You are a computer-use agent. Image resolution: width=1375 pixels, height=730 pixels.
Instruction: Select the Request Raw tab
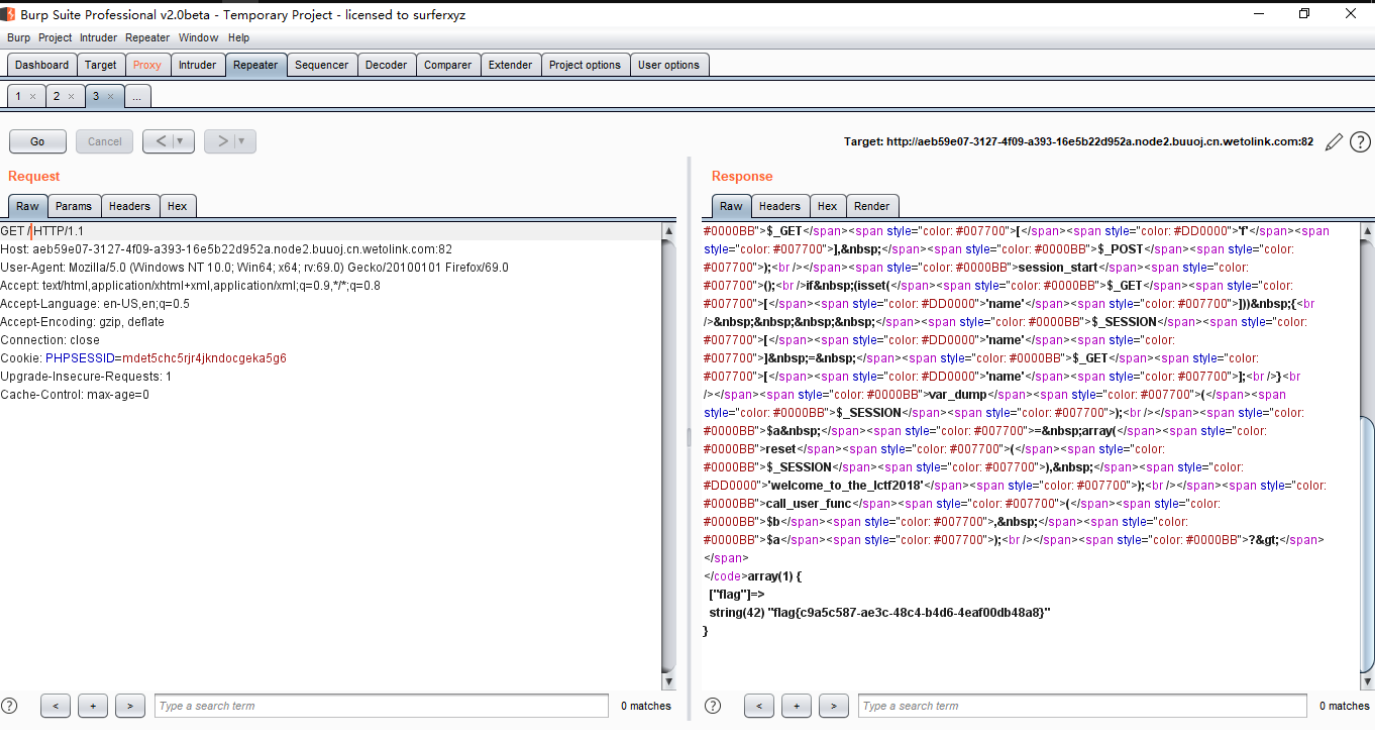[28, 206]
